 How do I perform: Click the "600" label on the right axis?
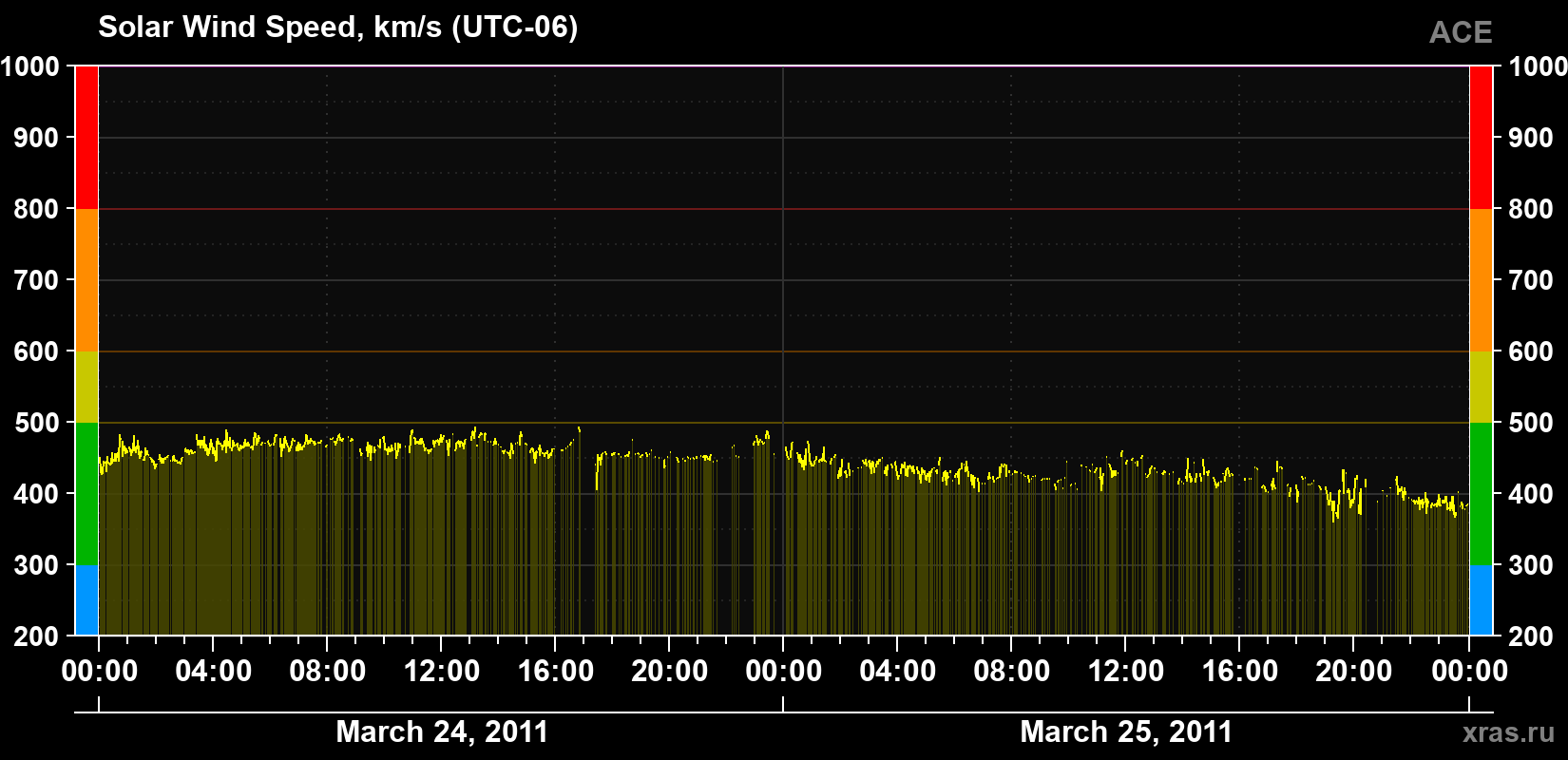[1531, 351]
